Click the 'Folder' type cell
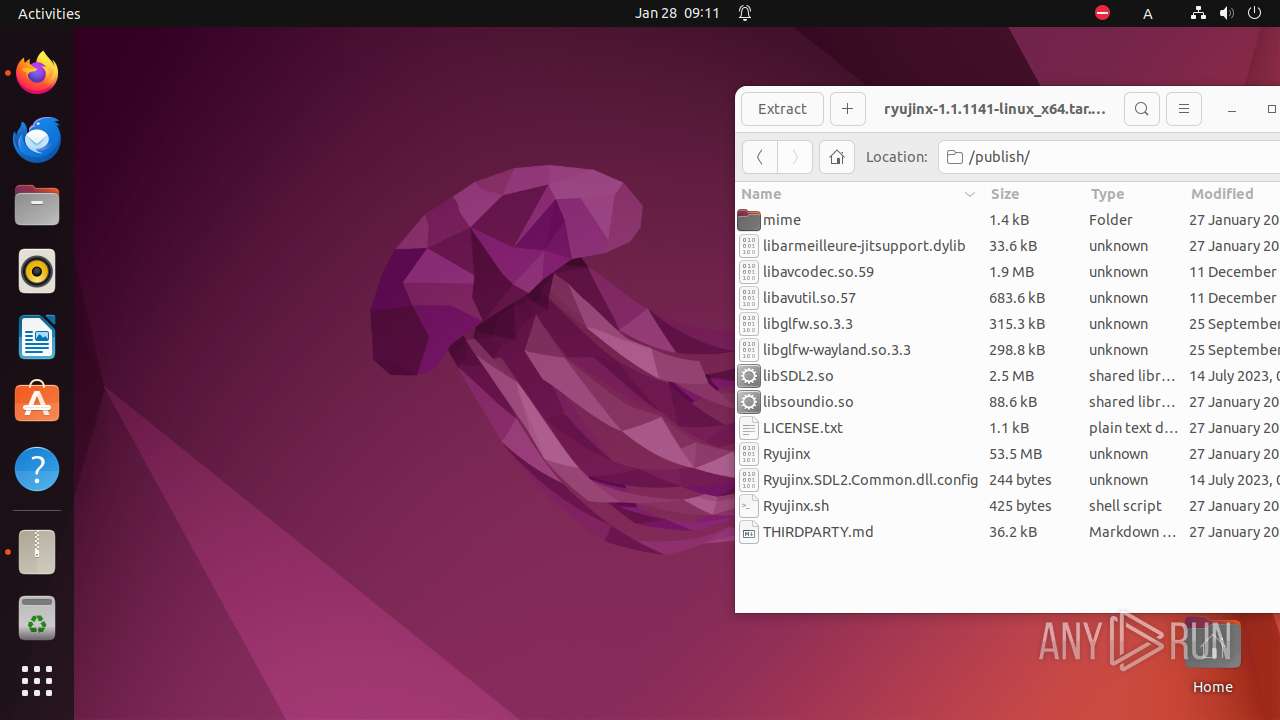Viewport: 1280px width, 720px height. [1110, 220]
